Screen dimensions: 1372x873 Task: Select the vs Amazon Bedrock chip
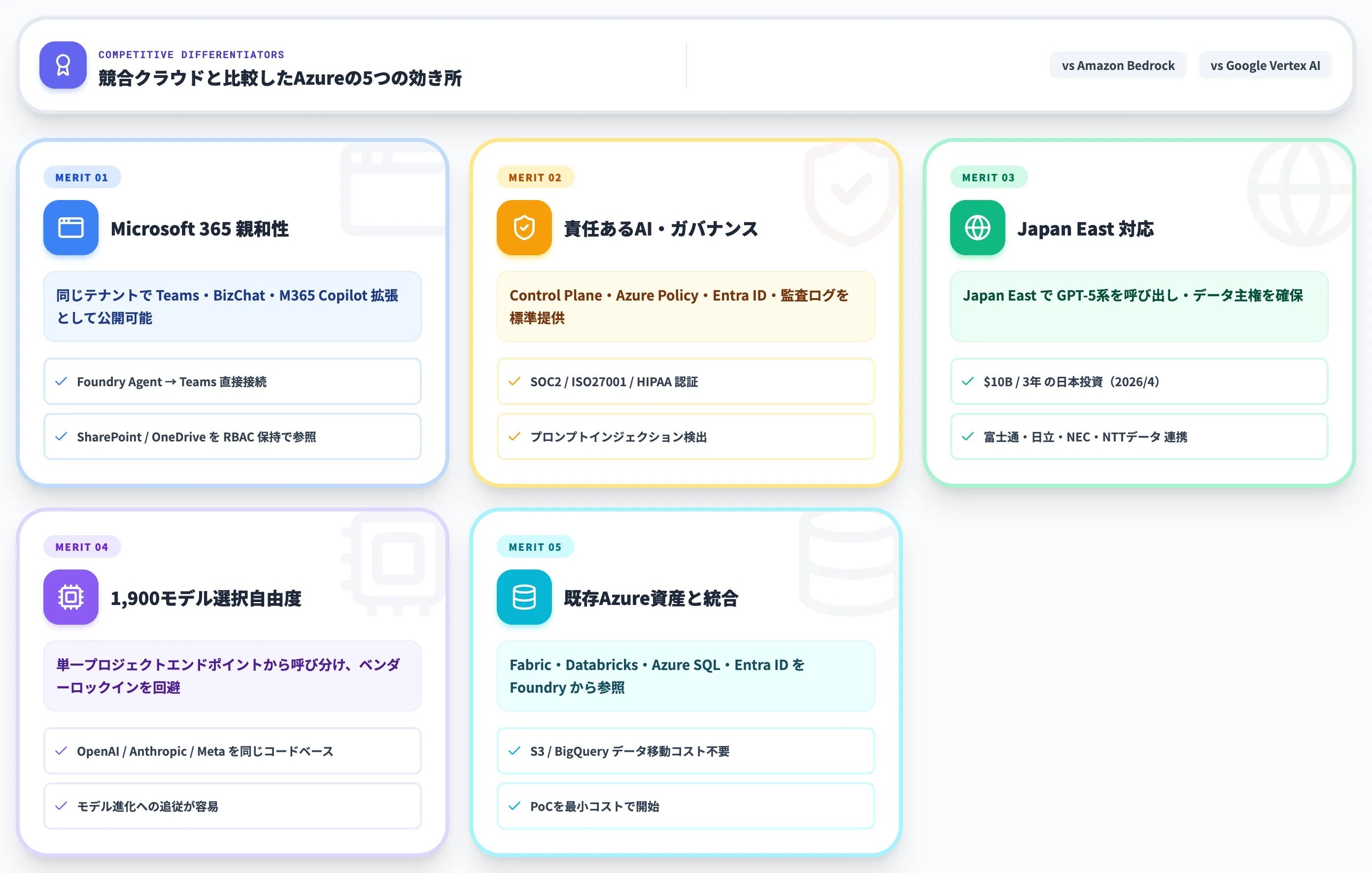coord(1118,66)
